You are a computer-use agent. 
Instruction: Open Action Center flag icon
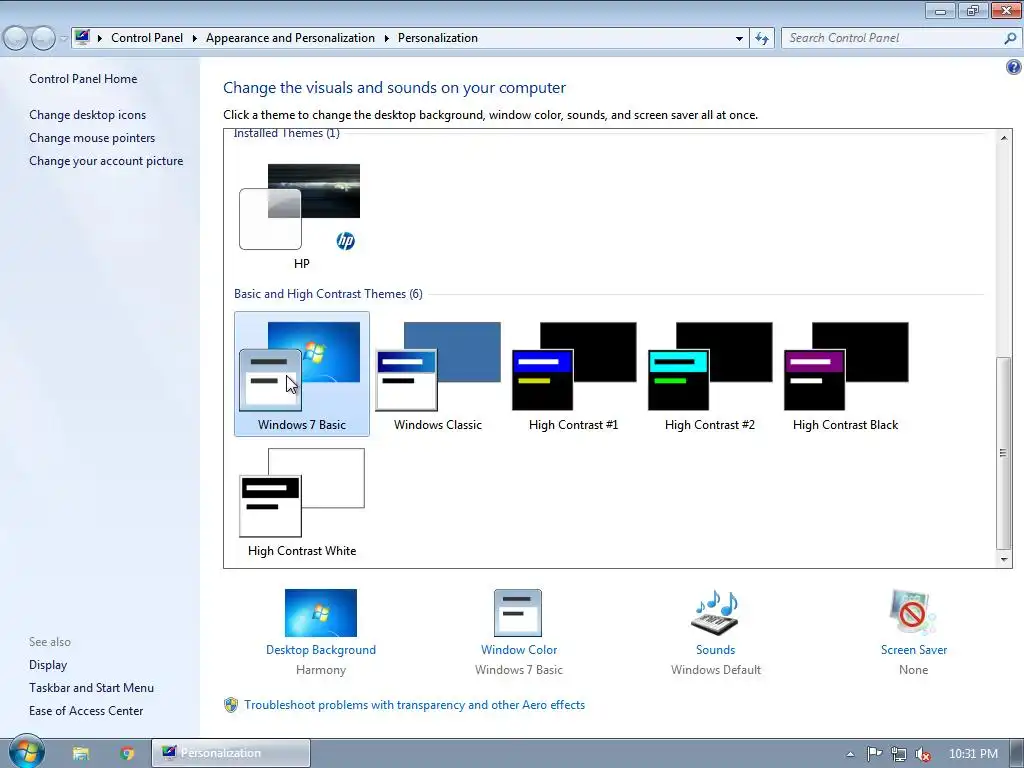874,754
